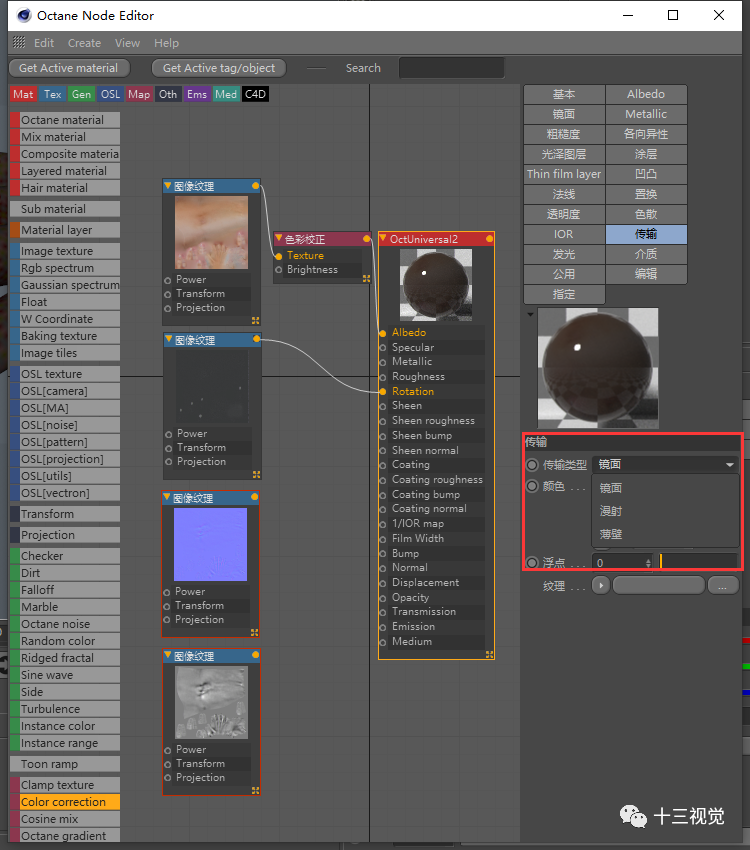Open the Help menu
Viewport: 750px width, 850px height.
click(166, 43)
